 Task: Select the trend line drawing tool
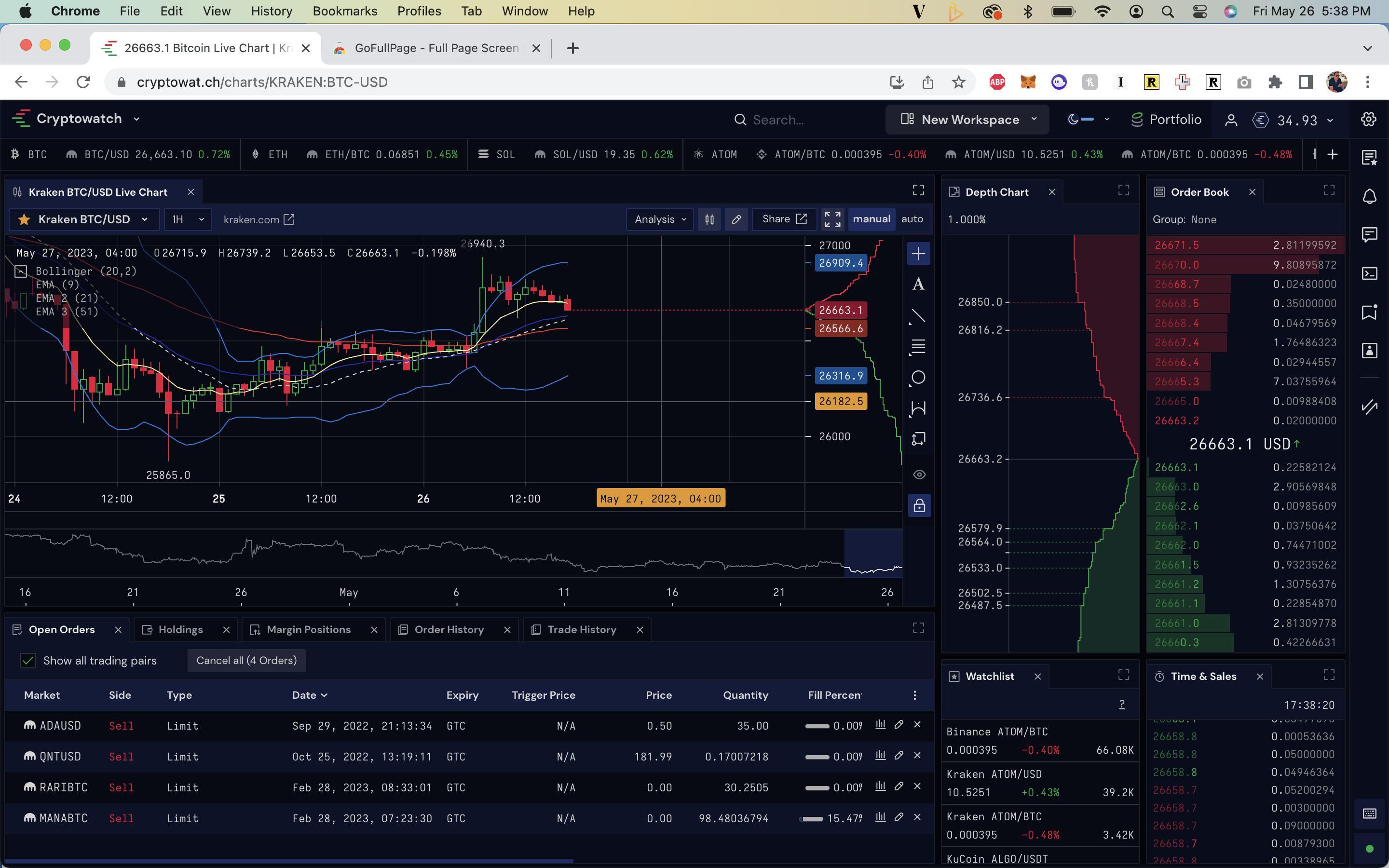coord(918,316)
